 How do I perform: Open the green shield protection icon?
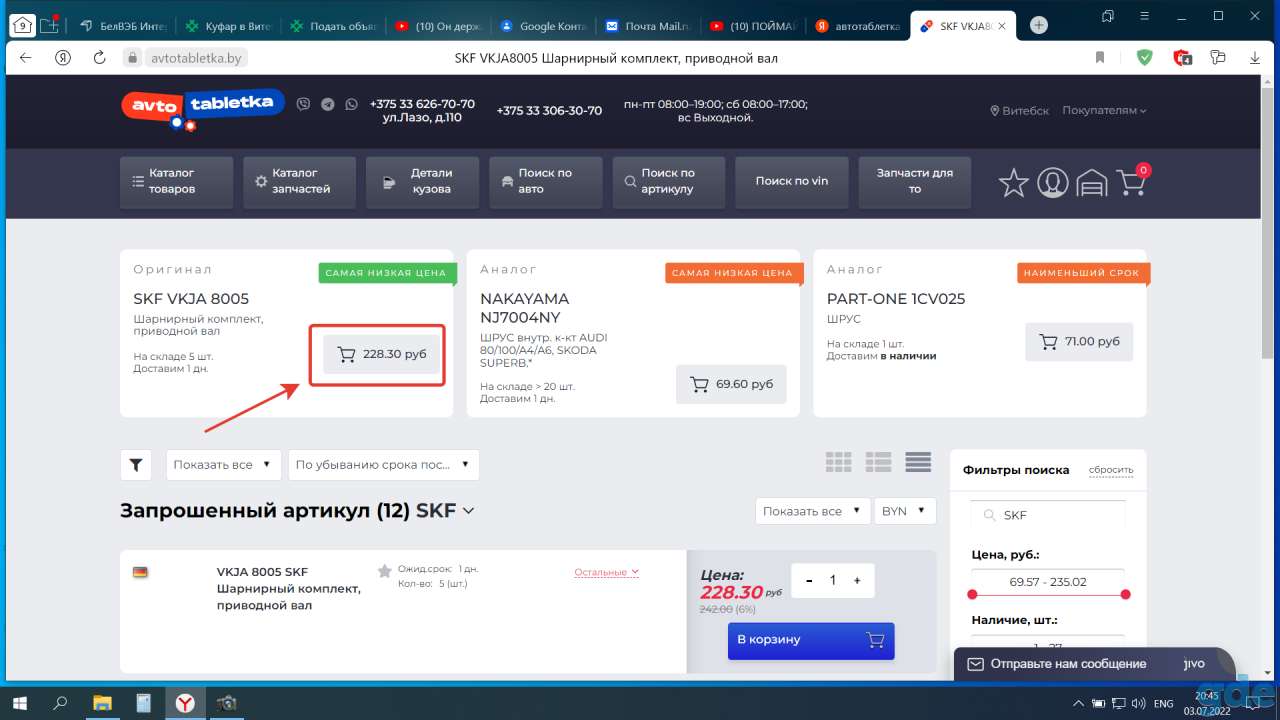[x=1144, y=58]
